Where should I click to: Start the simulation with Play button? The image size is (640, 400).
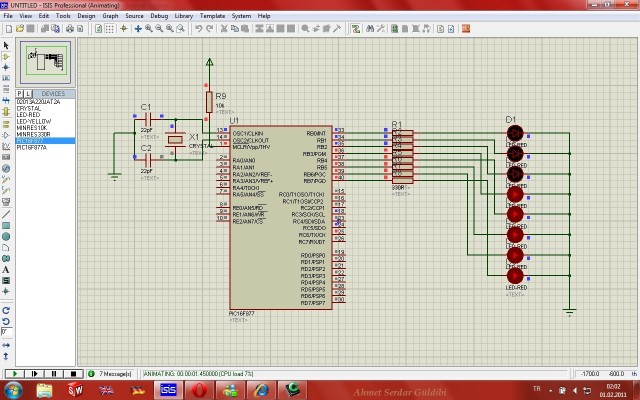[14, 373]
